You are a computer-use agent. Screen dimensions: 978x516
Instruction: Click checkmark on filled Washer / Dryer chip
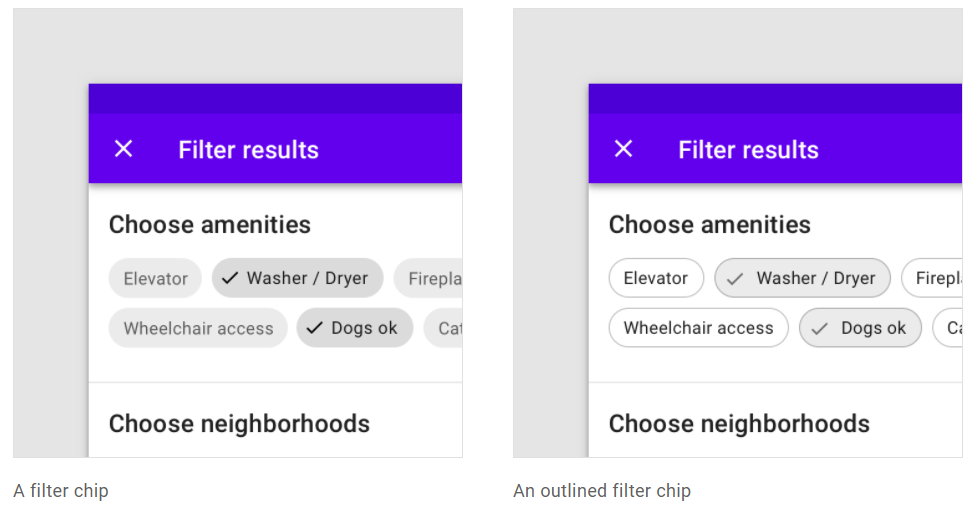click(x=230, y=278)
